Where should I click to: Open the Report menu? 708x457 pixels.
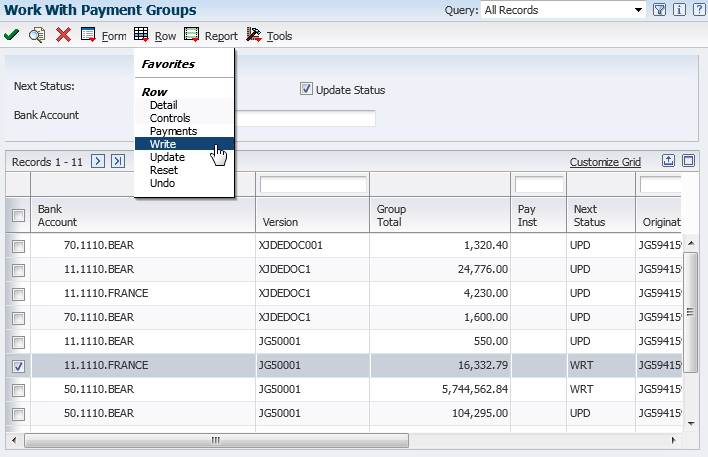(x=221, y=36)
